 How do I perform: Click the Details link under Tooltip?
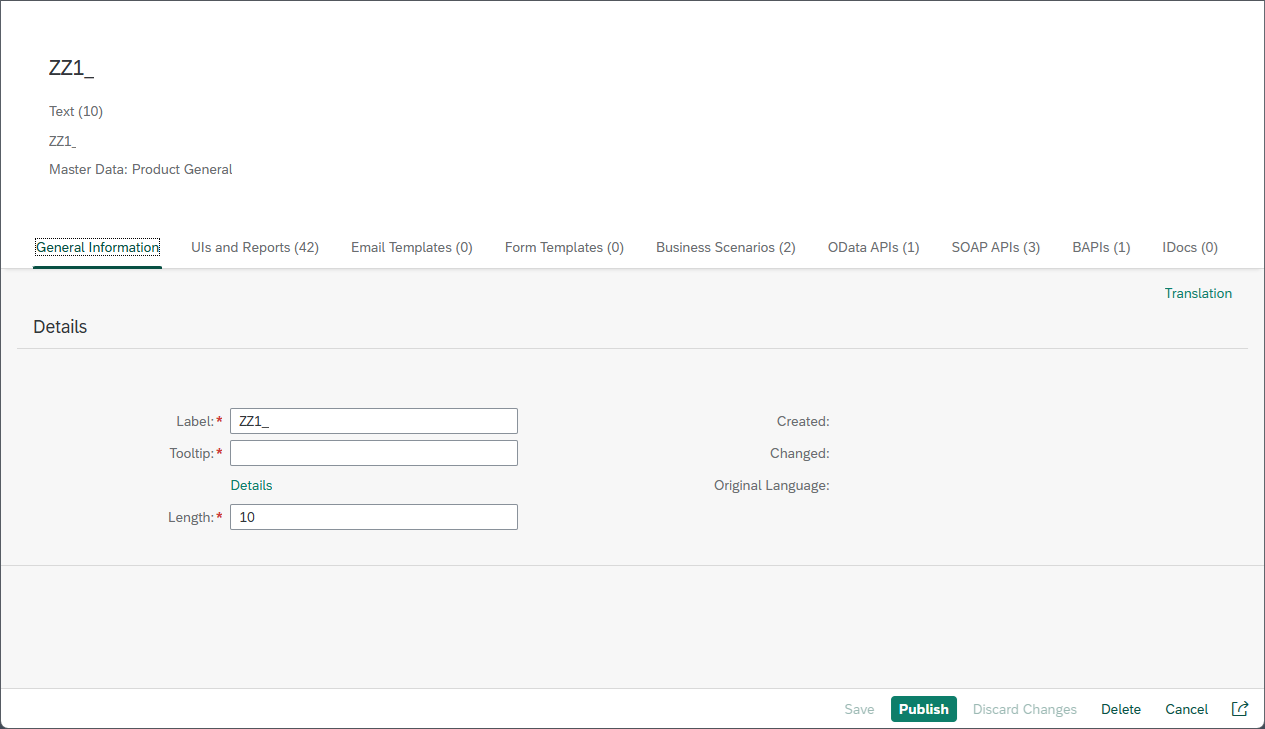coord(251,485)
